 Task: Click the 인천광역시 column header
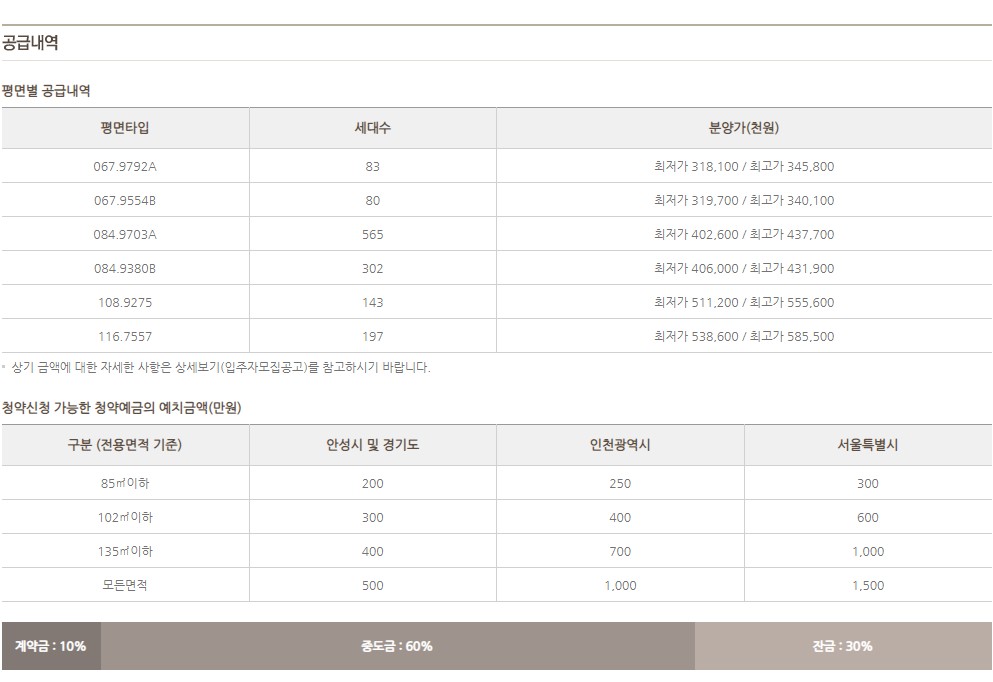tap(620, 445)
